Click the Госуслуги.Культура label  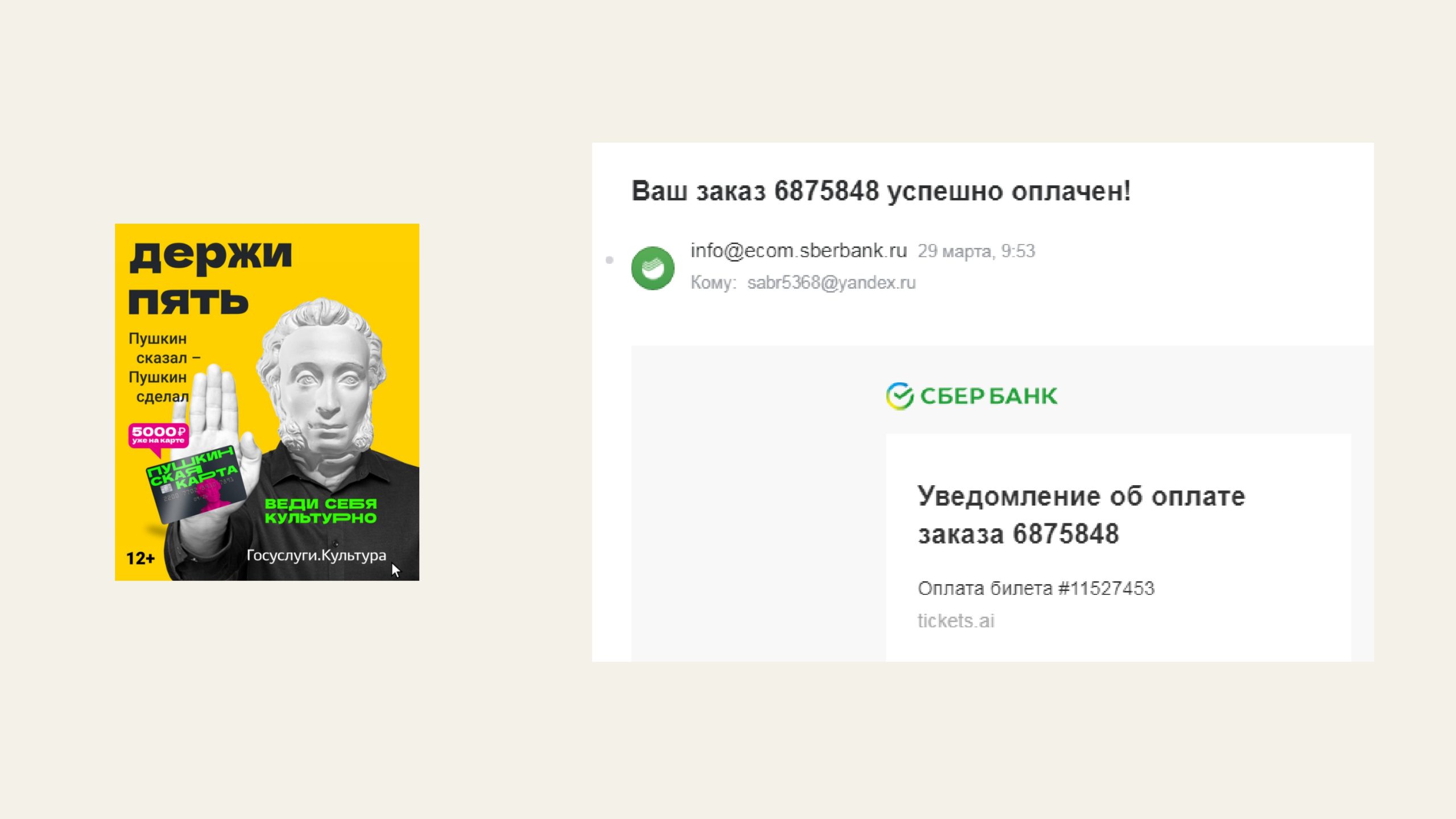coord(316,555)
